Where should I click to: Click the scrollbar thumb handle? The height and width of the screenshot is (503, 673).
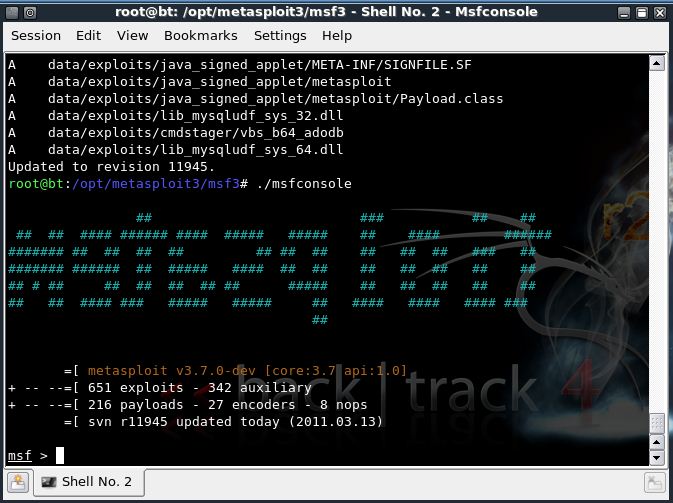pos(657,423)
